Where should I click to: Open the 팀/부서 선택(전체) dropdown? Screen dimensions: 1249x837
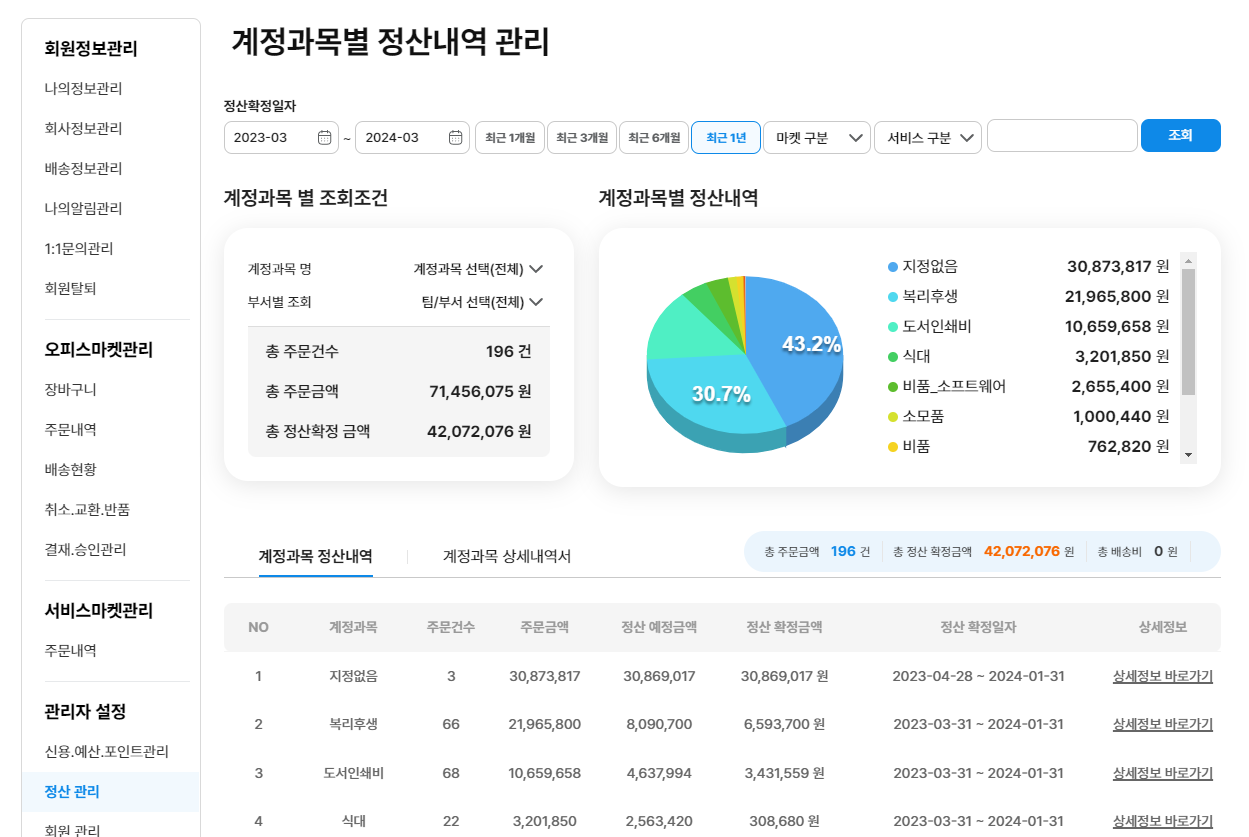click(x=482, y=302)
